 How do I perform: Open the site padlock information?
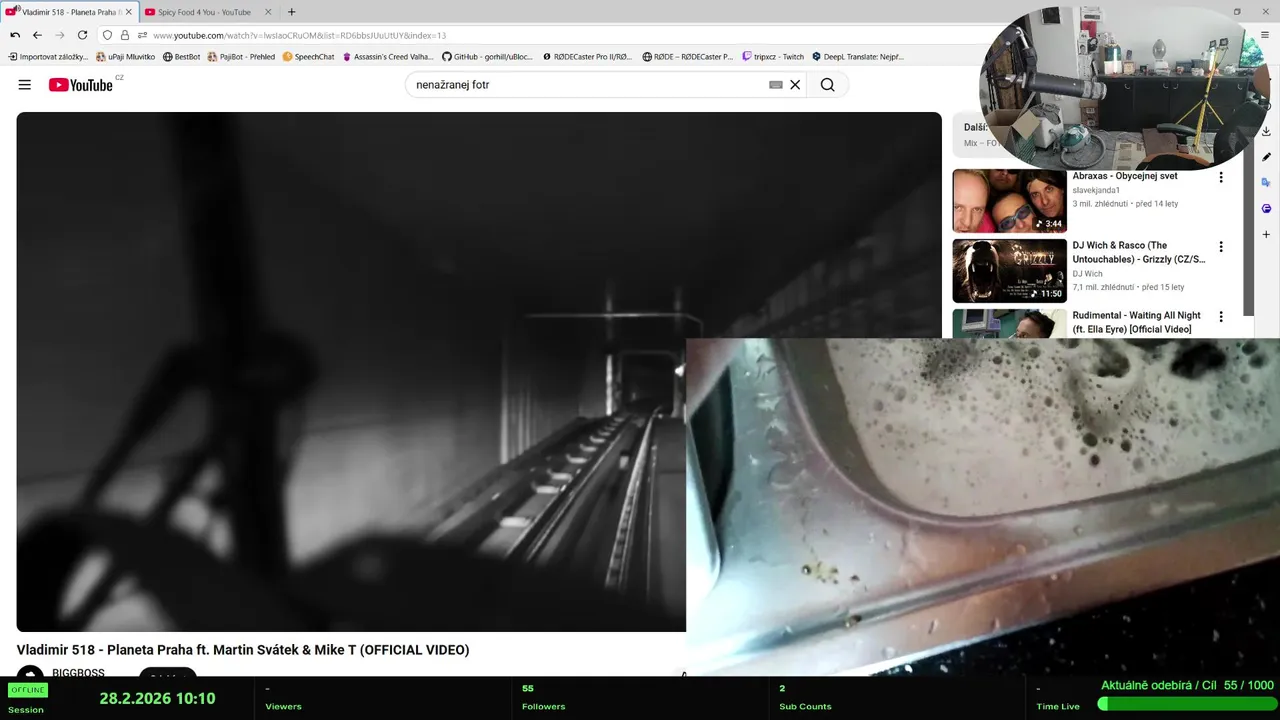click(x=125, y=35)
